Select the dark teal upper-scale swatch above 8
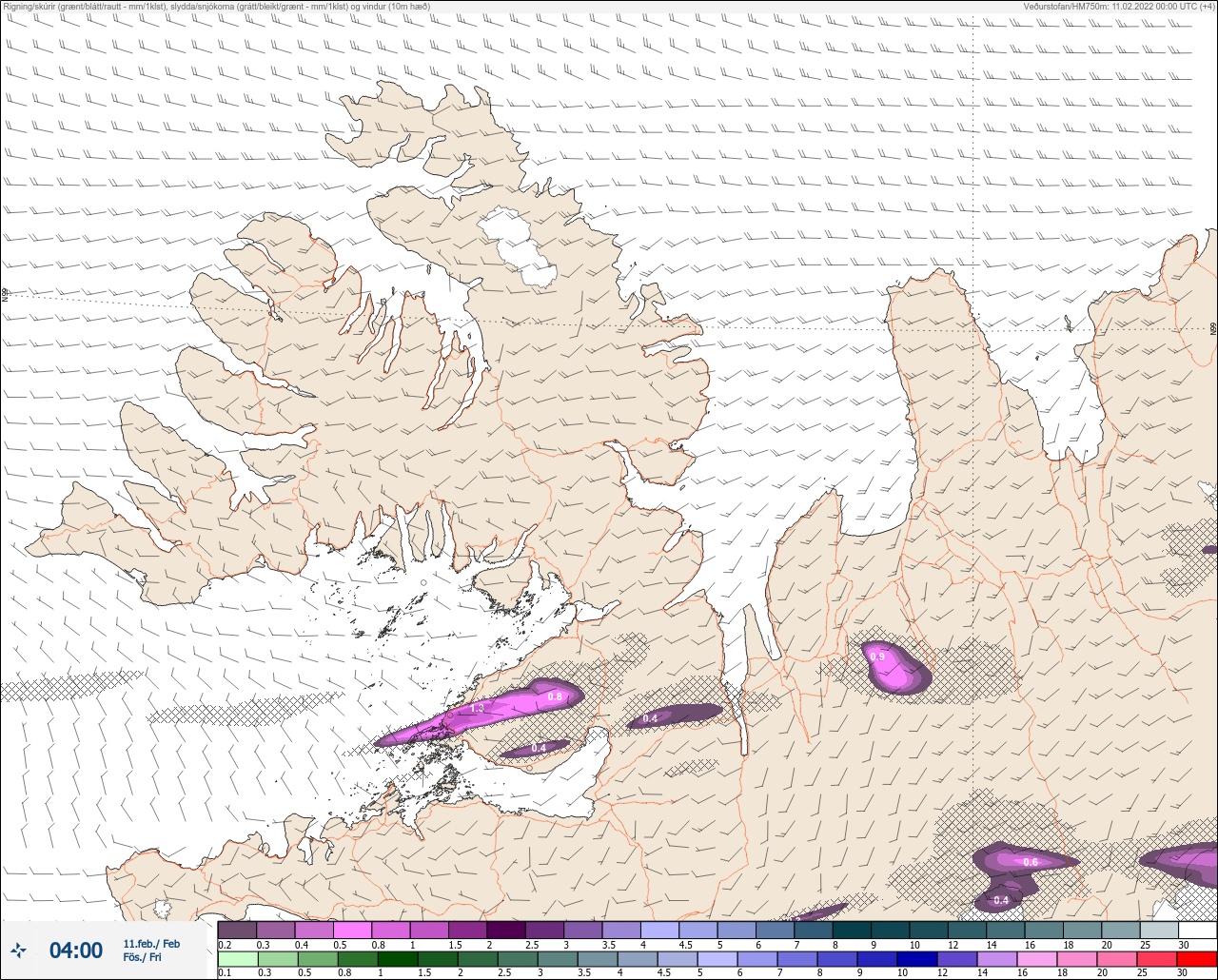 [x=852, y=930]
